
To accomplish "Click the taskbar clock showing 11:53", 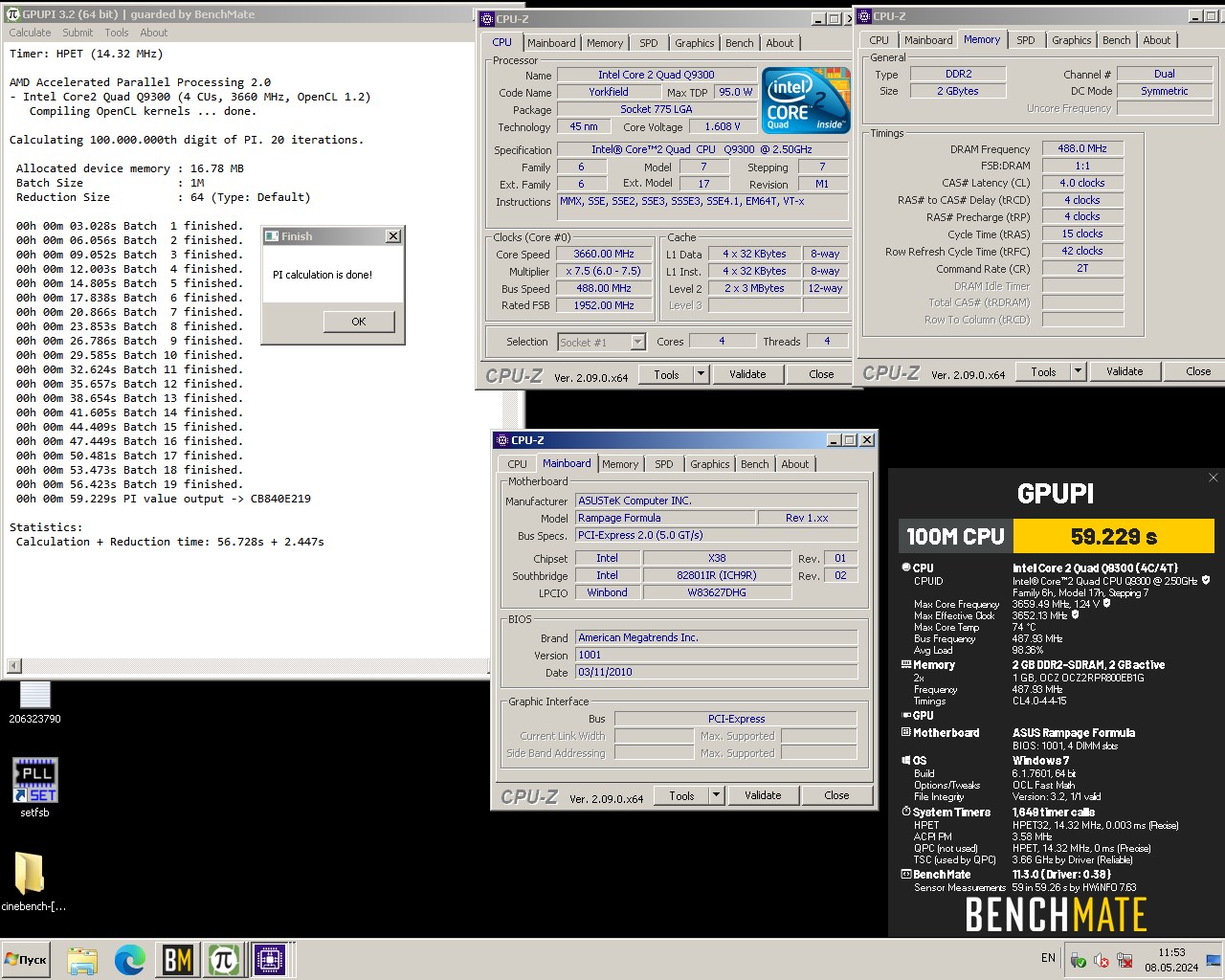I will 1171,960.
